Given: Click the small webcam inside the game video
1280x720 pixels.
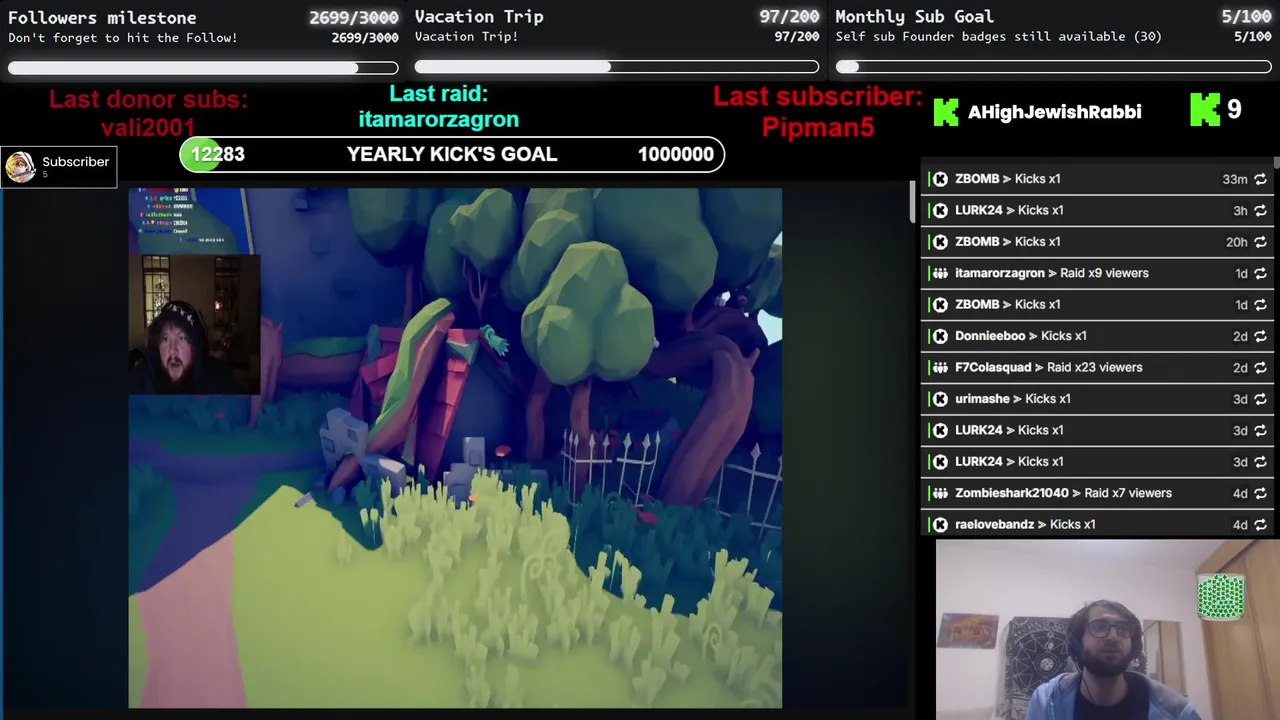Looking at the screenshot, I should point(194,325).
